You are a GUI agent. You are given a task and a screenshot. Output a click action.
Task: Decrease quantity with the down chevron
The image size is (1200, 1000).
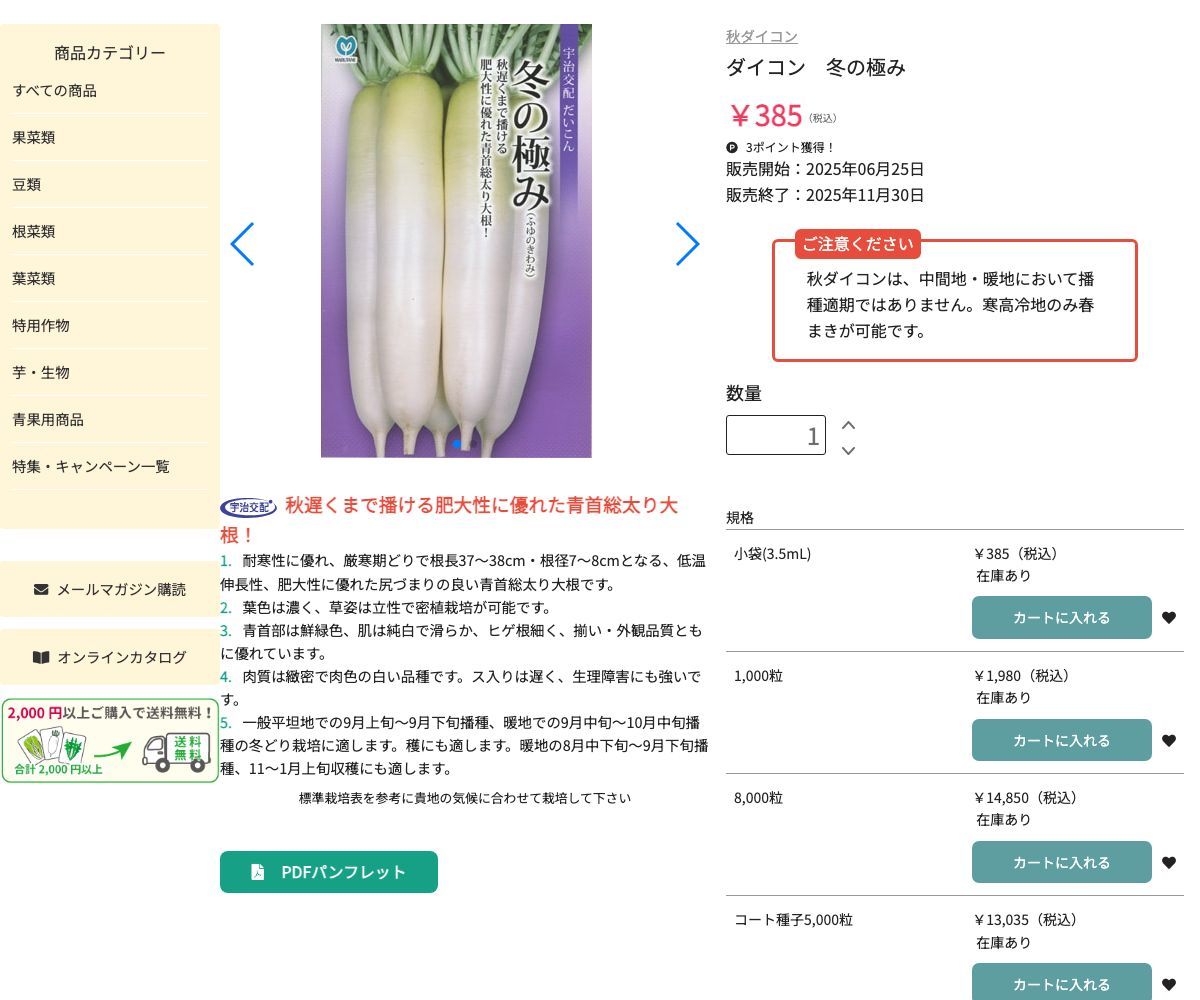(x=848, y=451)
